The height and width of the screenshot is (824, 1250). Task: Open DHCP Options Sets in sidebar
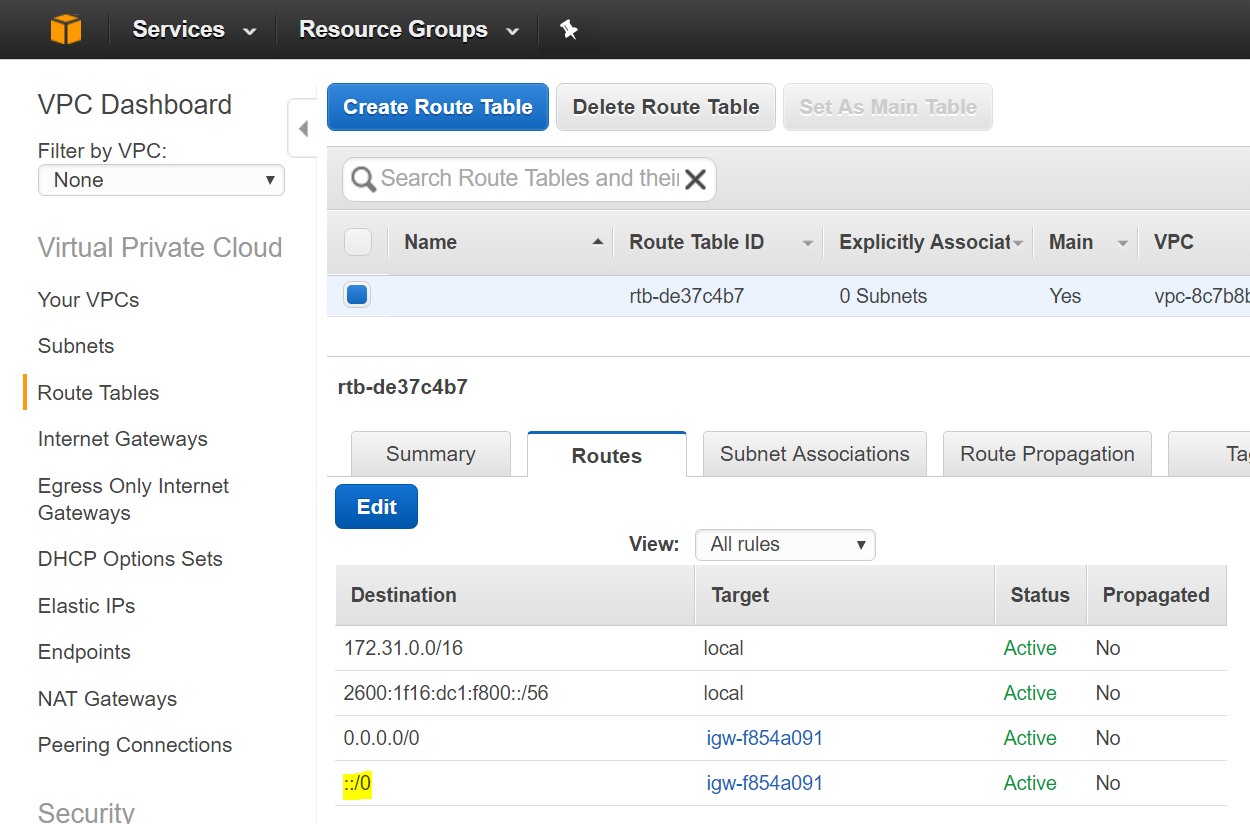[x=130, y=559]
